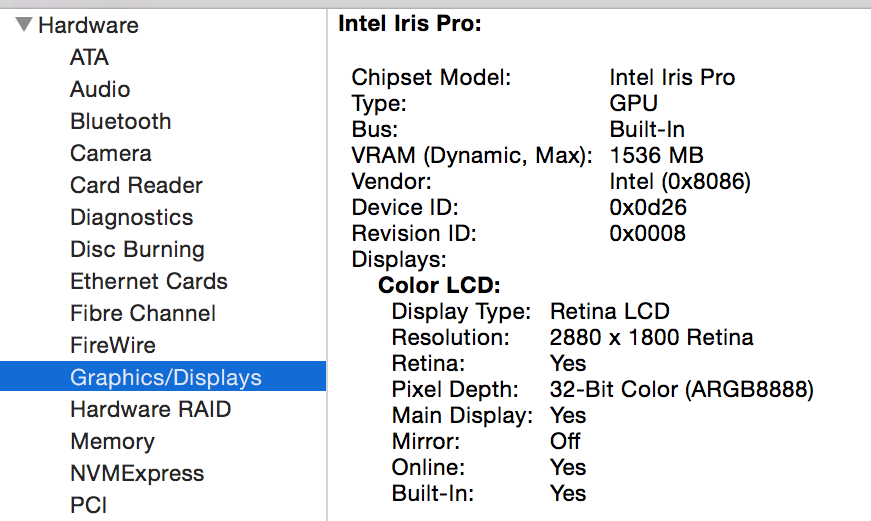The width and height of the screenshot is (871, 521).
Task: Open the Diagnostics entry
Action: 132,217
